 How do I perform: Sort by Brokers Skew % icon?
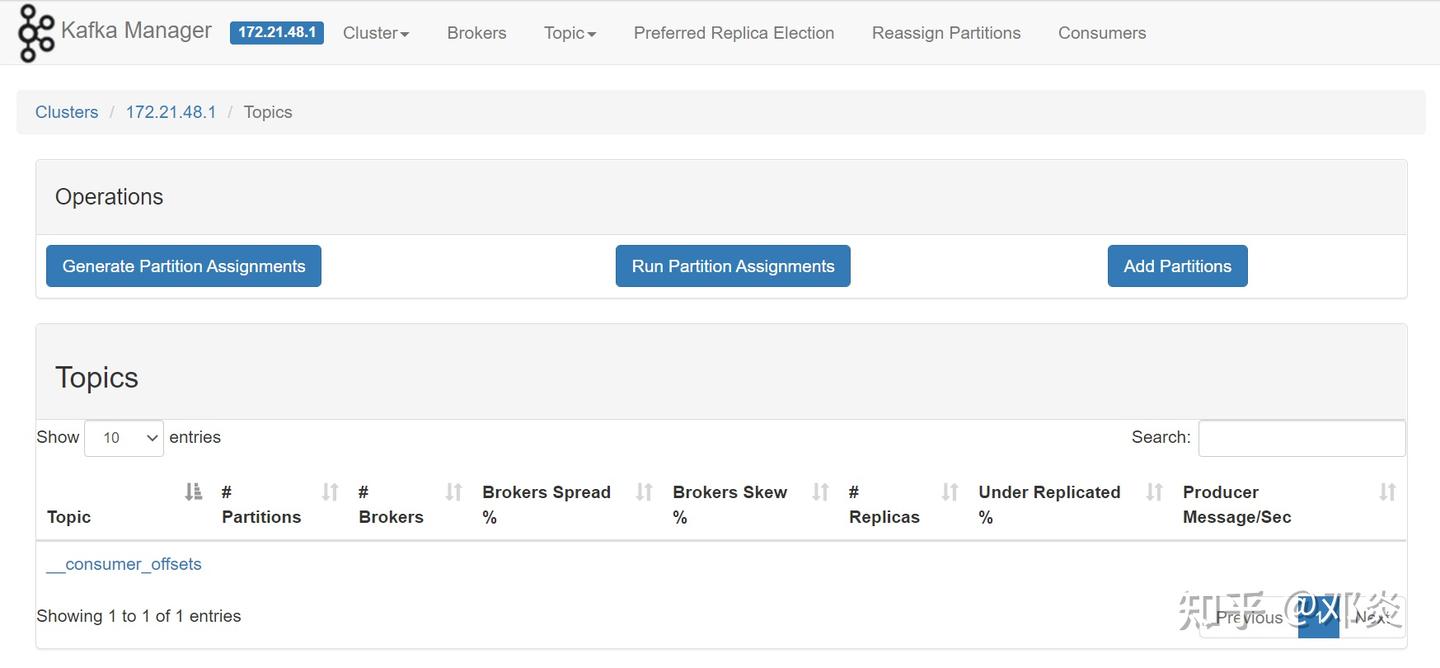[x=821, y=492]
